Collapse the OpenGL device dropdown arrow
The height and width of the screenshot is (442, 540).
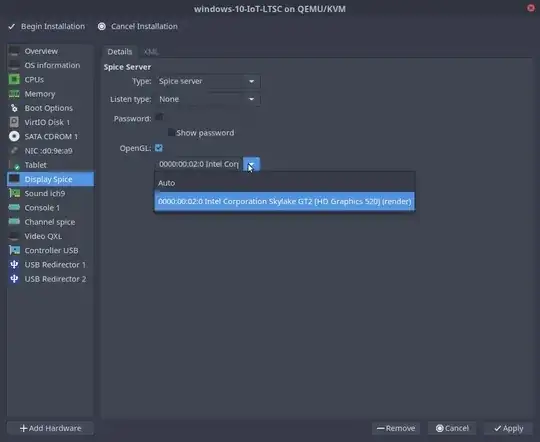251,164
